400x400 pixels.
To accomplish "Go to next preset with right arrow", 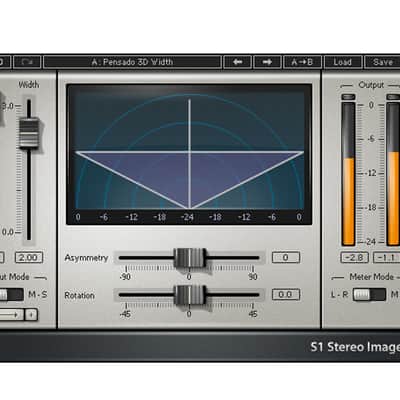I will click(x=267, y=62).
